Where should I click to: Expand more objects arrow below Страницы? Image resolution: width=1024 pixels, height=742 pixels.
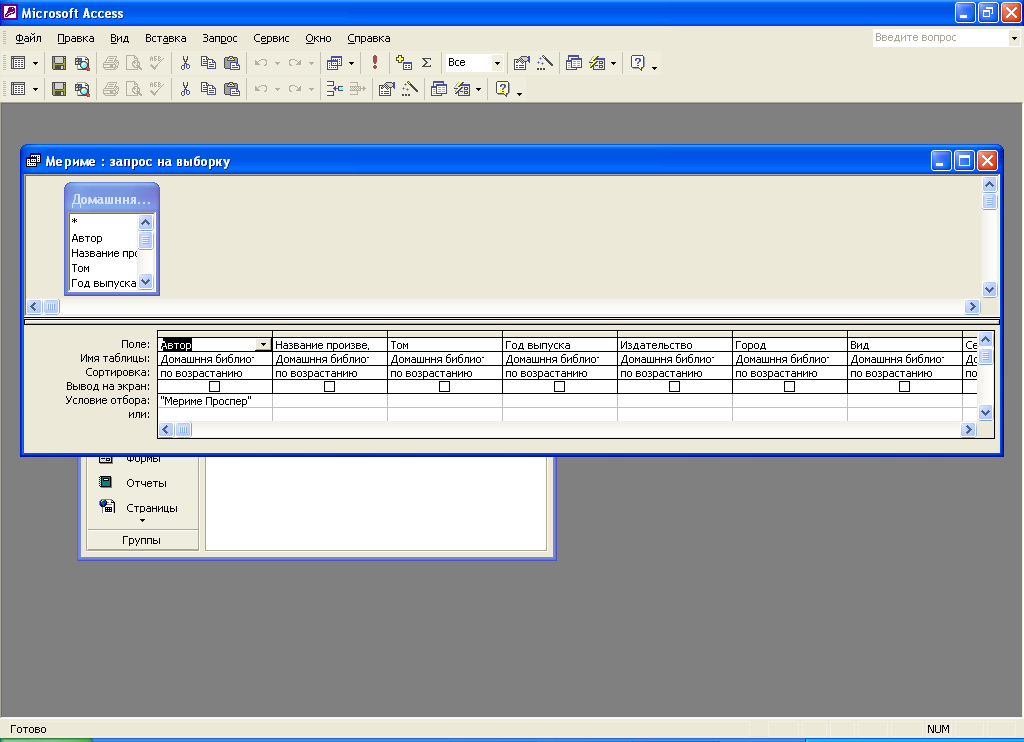tap(142, 521)
